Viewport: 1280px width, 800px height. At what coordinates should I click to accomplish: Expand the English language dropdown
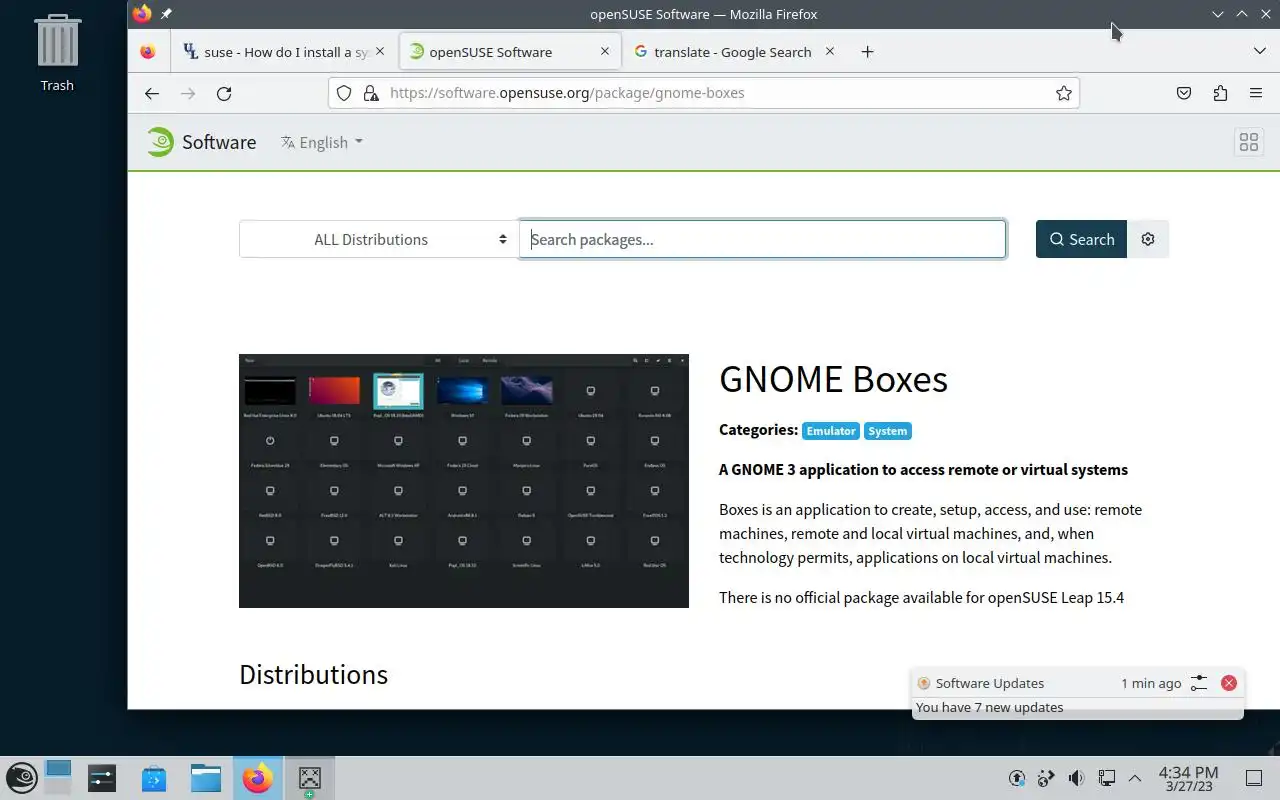pyautogui.click(x=322, y=142)
